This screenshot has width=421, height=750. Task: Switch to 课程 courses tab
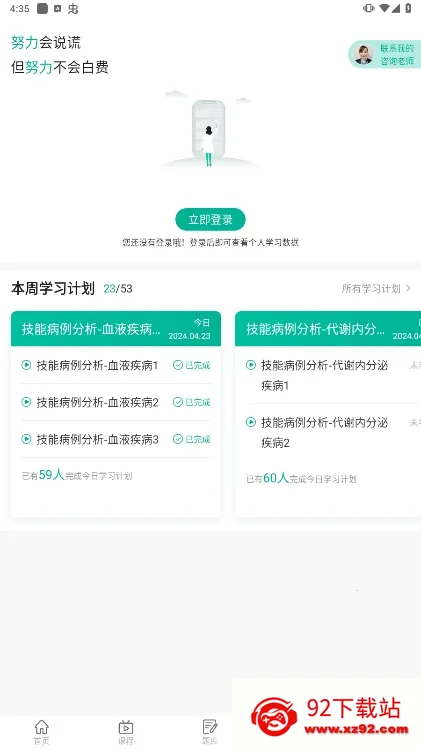[x=126, y=732]
